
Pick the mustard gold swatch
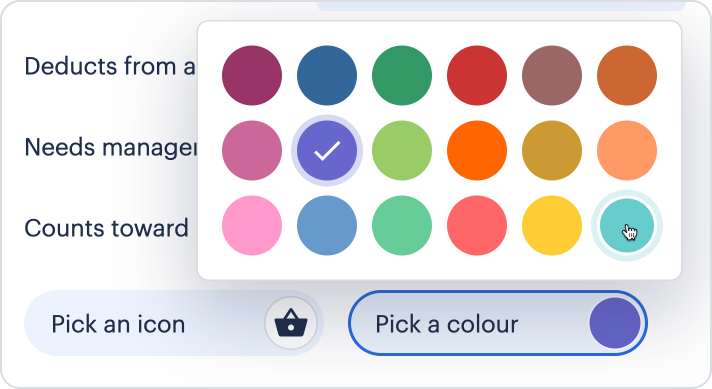pos(552,150)
